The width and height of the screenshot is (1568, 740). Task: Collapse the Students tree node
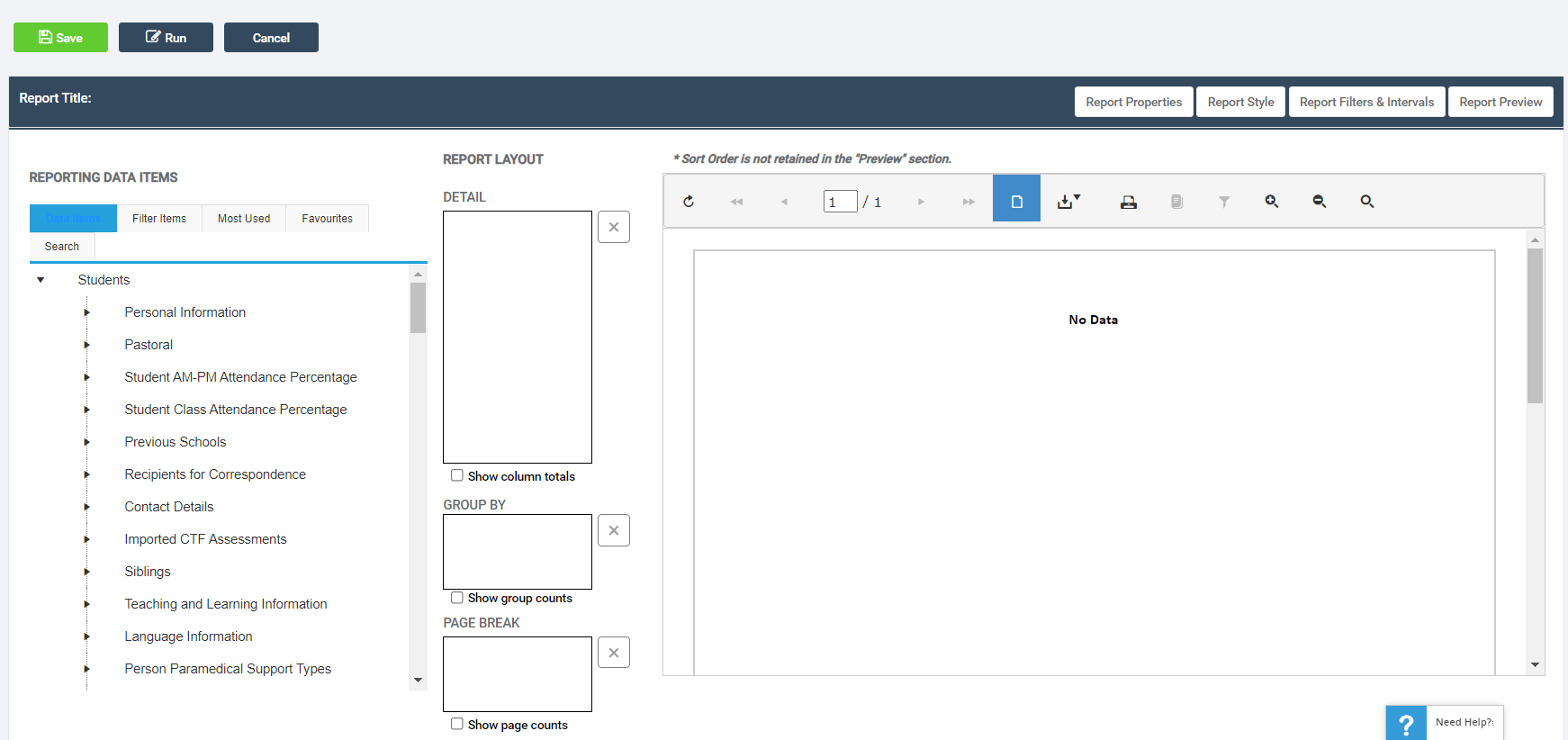[x=41, y=280]
